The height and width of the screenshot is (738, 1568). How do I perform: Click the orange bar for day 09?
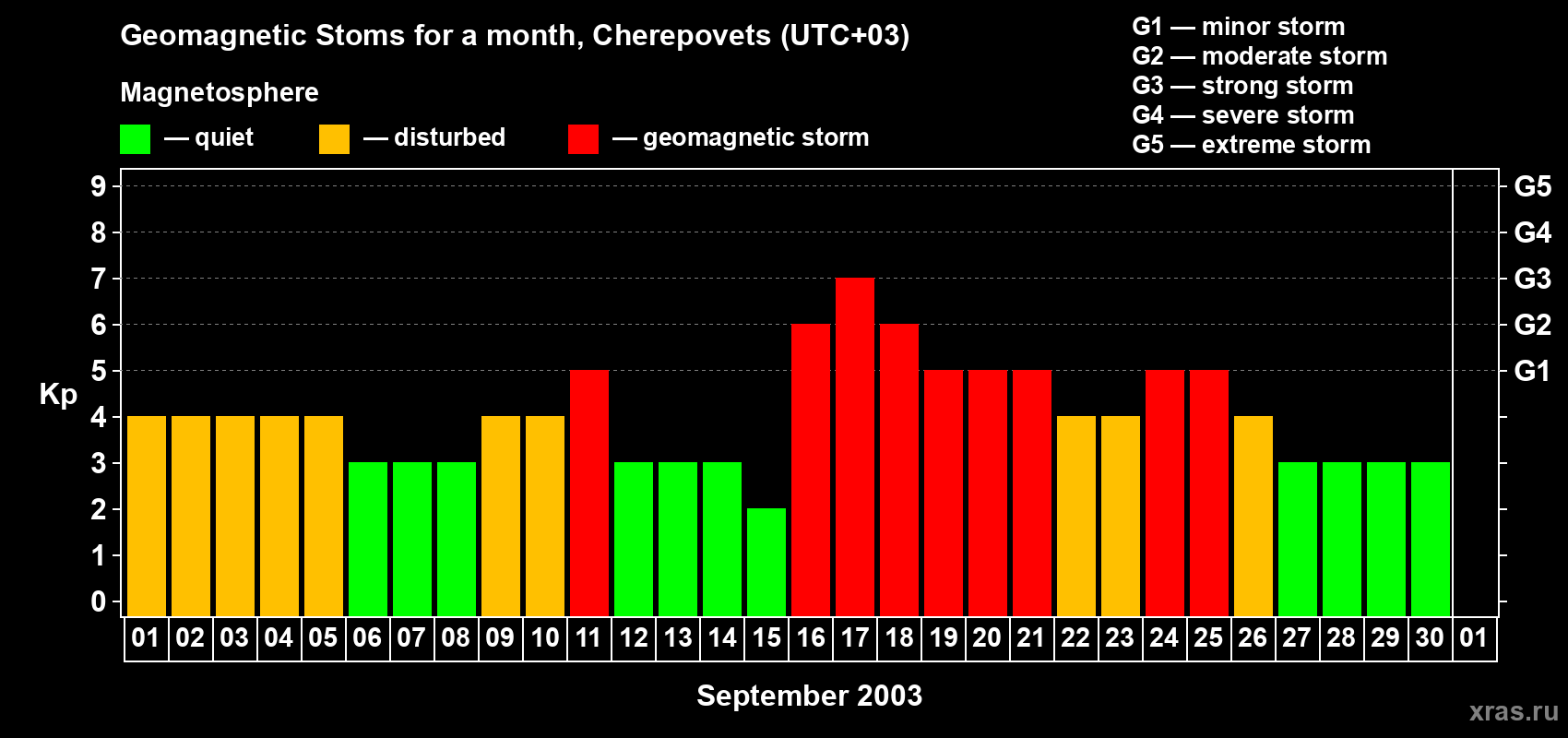click(501, 516)
